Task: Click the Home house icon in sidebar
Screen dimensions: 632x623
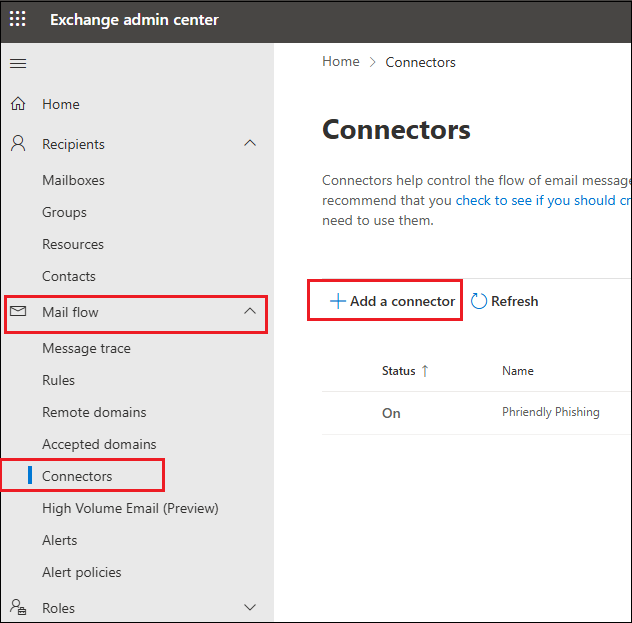Action: pos(18,104)
